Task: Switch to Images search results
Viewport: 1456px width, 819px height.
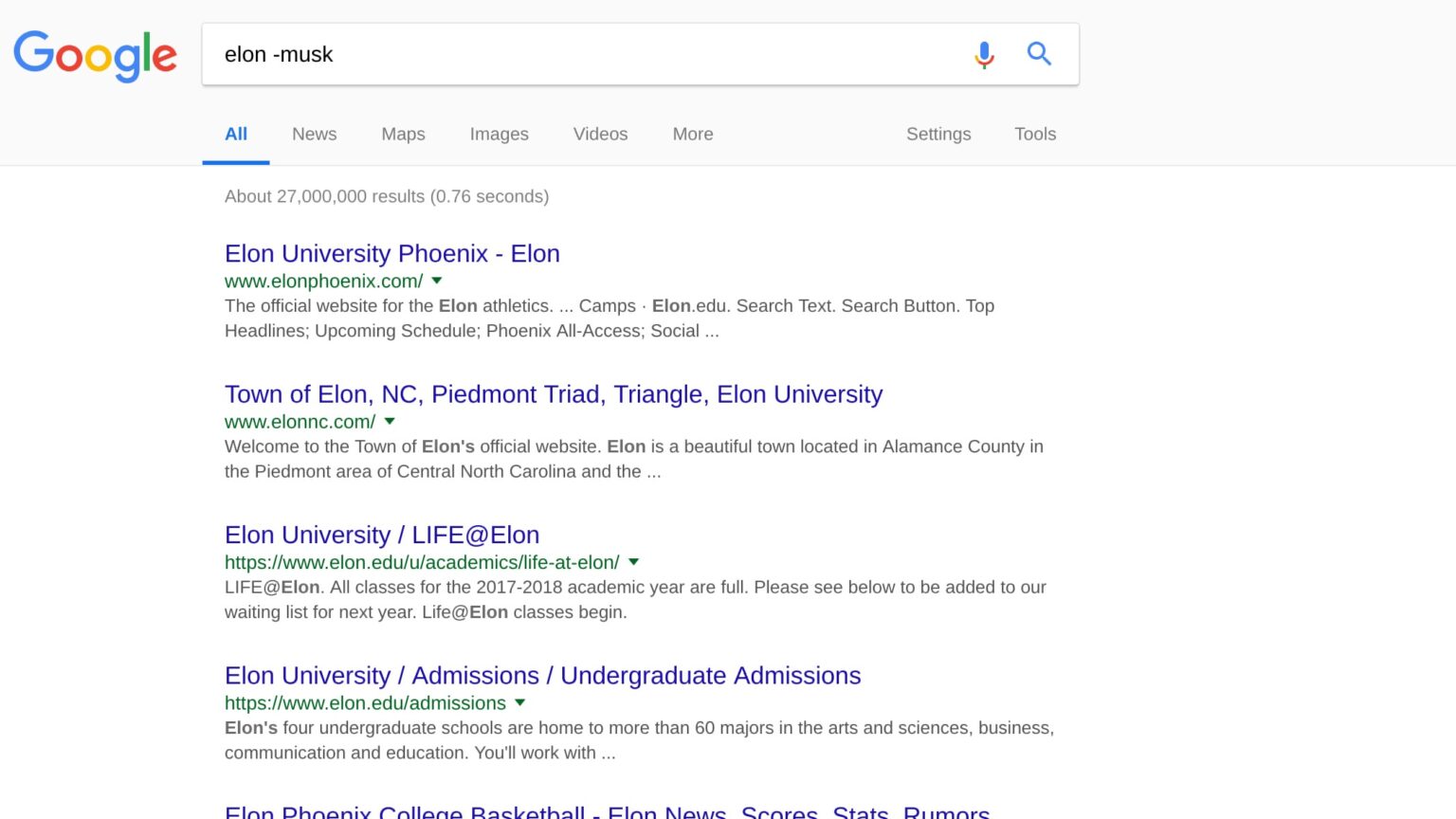Action: click(x=499, y=134)
